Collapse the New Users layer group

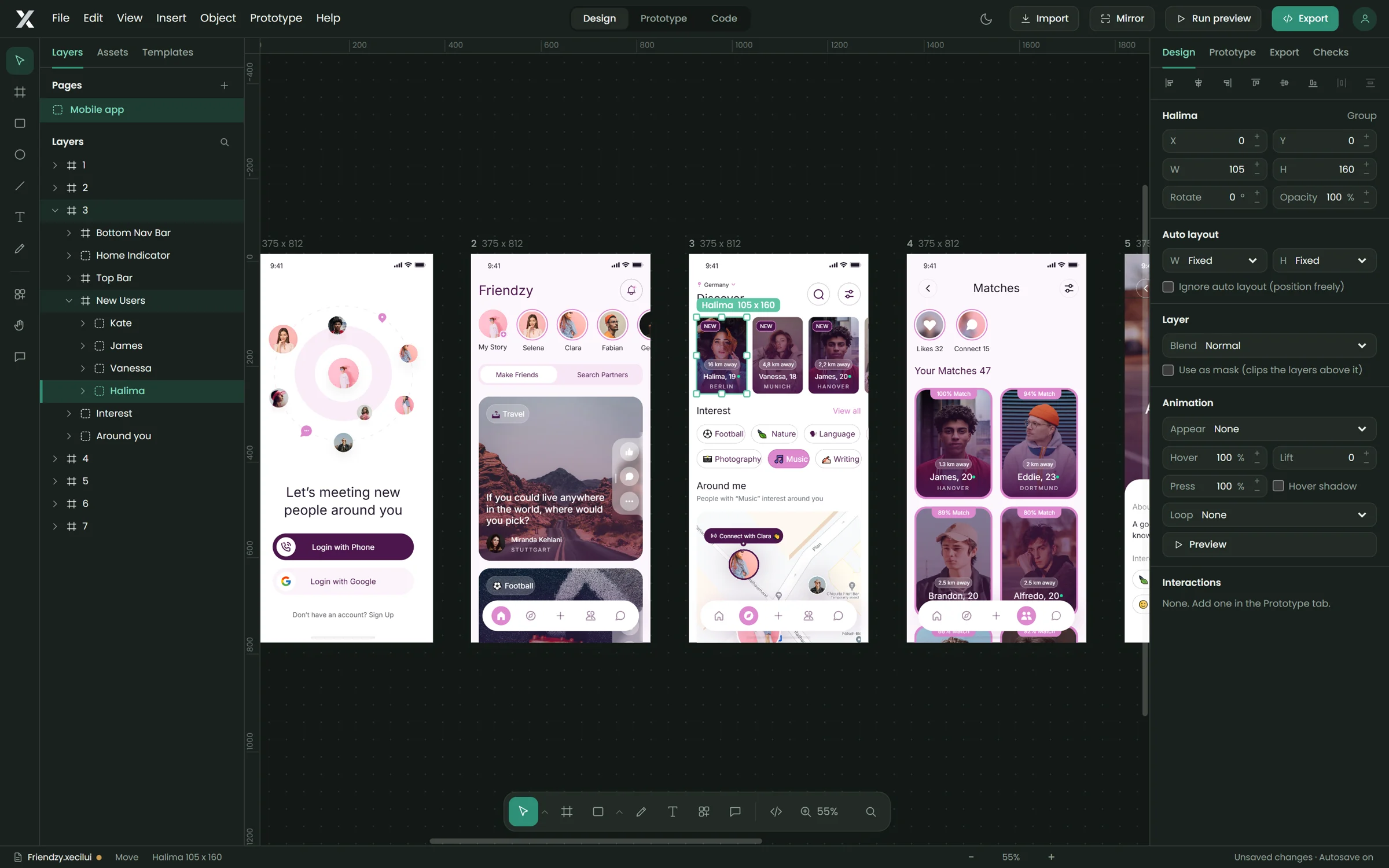point(69,301)
